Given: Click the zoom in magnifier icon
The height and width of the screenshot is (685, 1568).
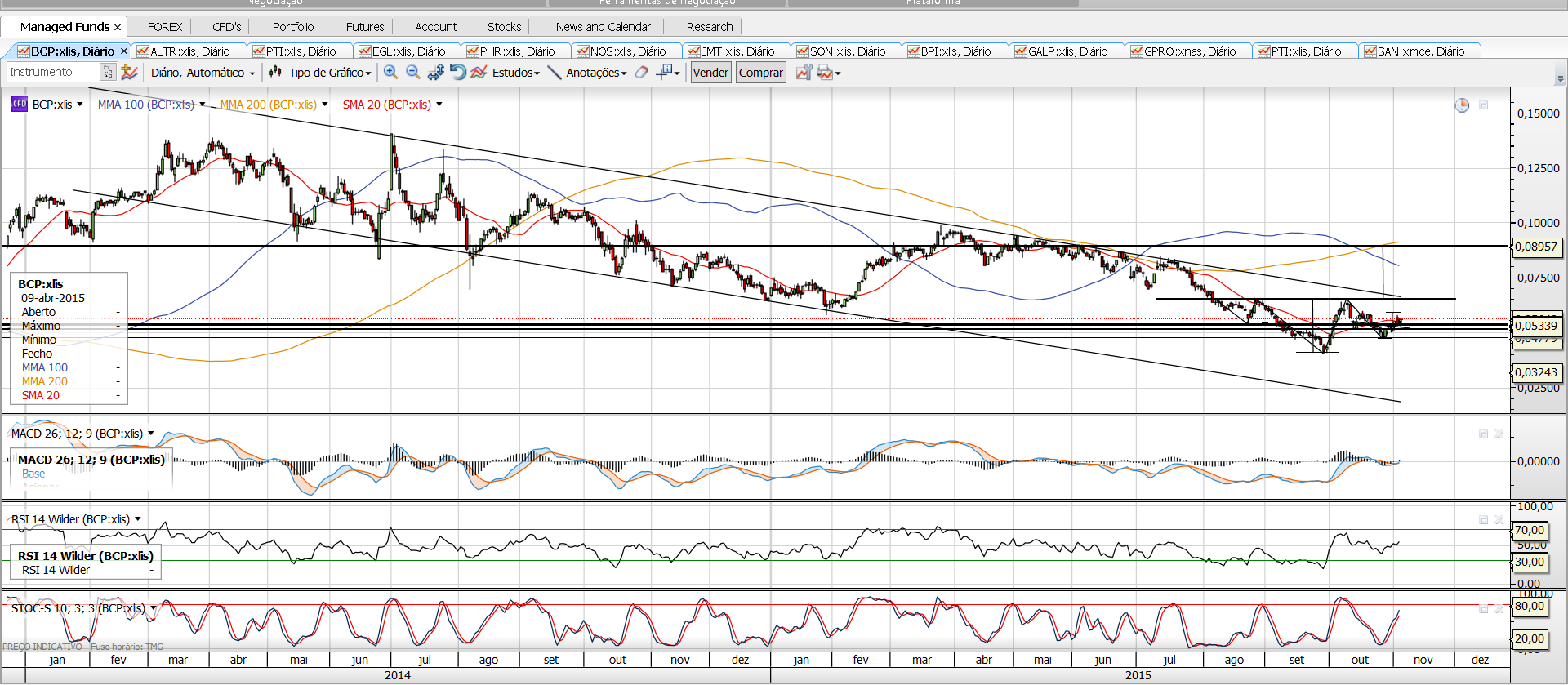Looking at the screenshot, I should click(391, 73).
